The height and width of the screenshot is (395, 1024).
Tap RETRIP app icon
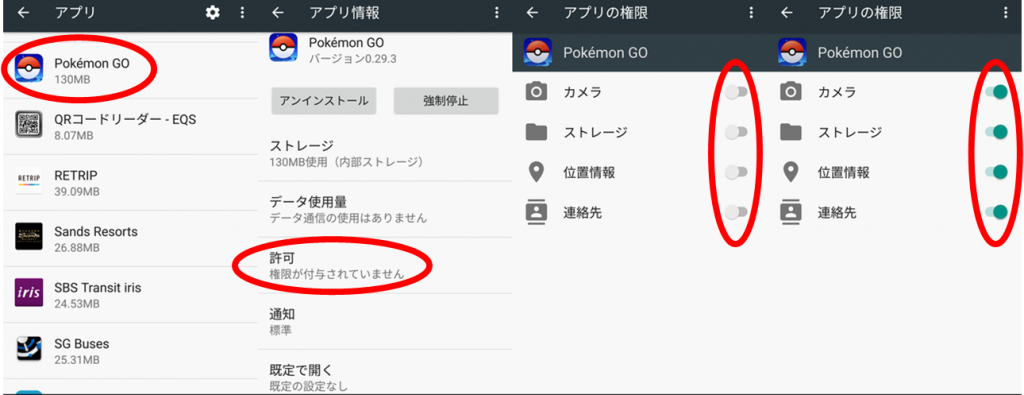tap(29, 180)
